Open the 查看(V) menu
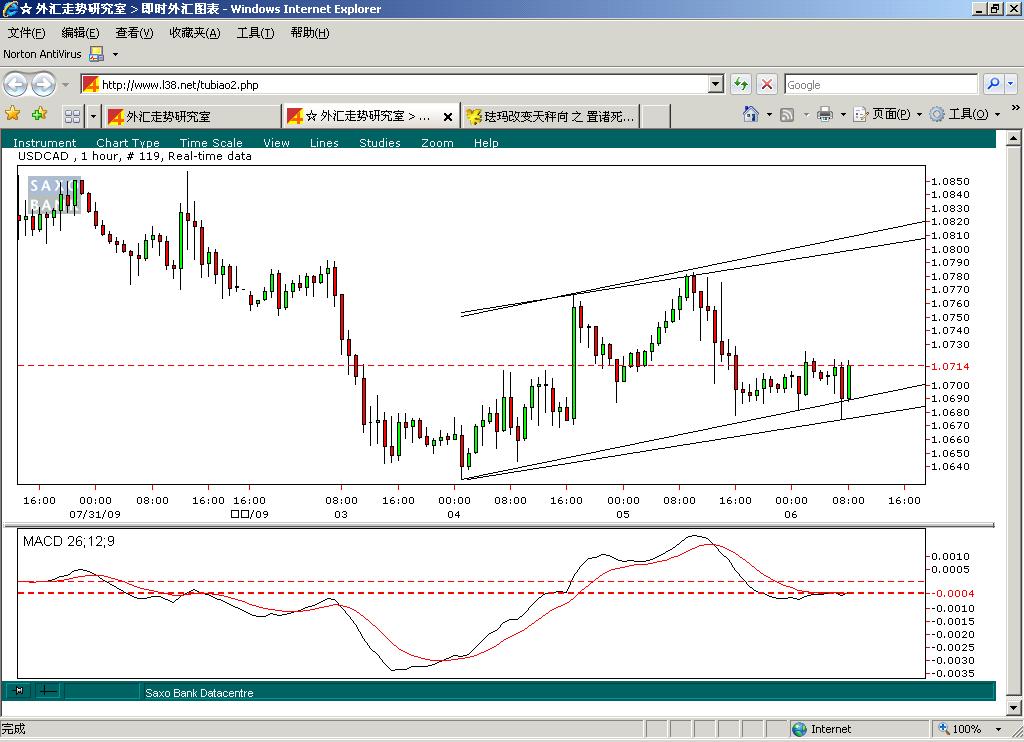Viewport: 1024px width, 742px height. 135,33
